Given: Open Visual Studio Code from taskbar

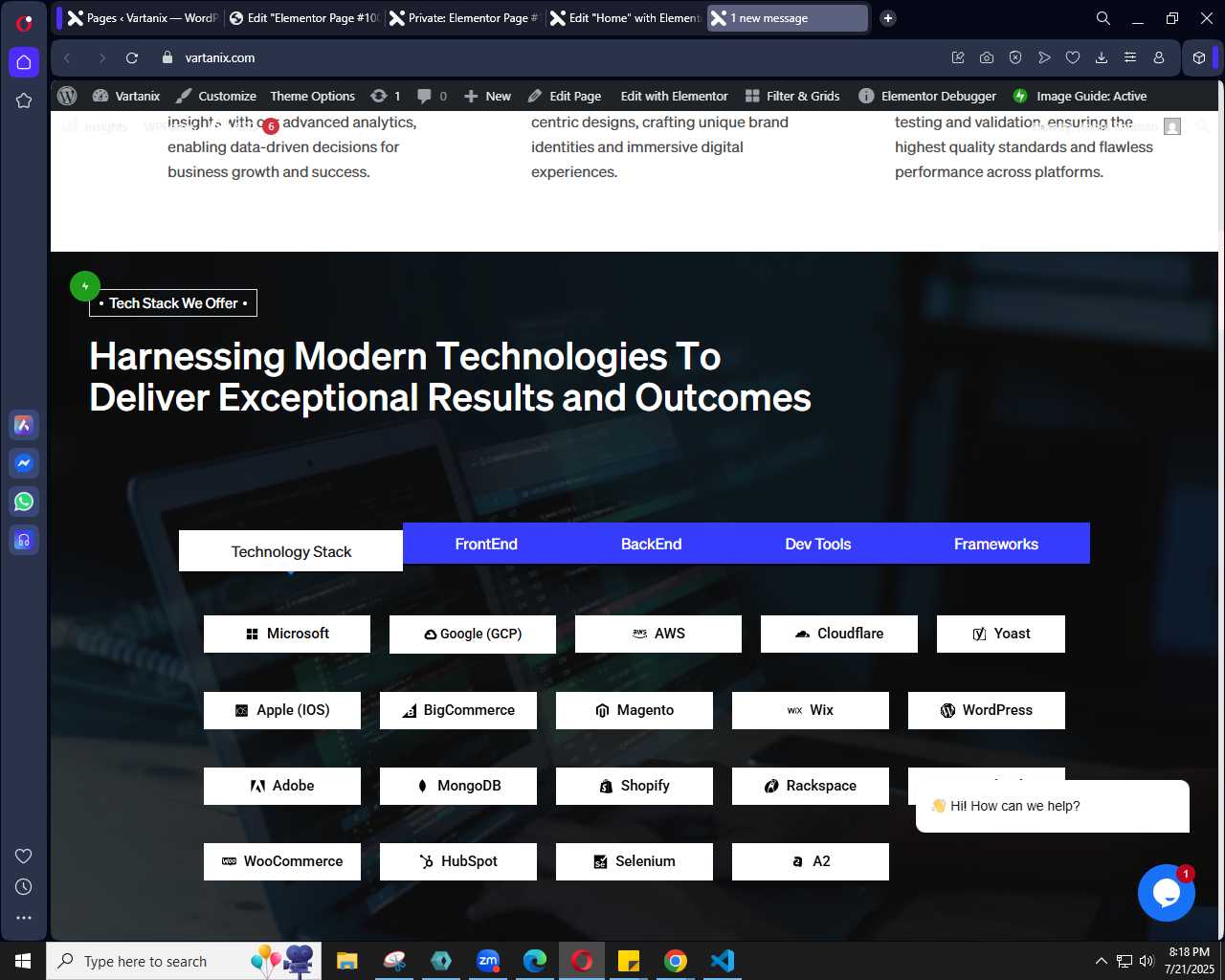Looking at the screenshot, I should (x=723, y=961).
